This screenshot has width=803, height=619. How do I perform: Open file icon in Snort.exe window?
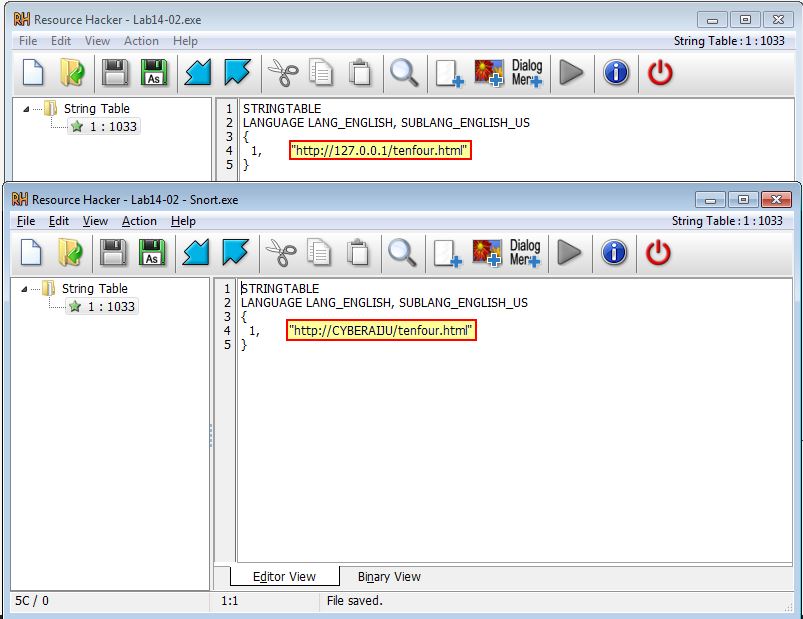(x=70, y=253)
